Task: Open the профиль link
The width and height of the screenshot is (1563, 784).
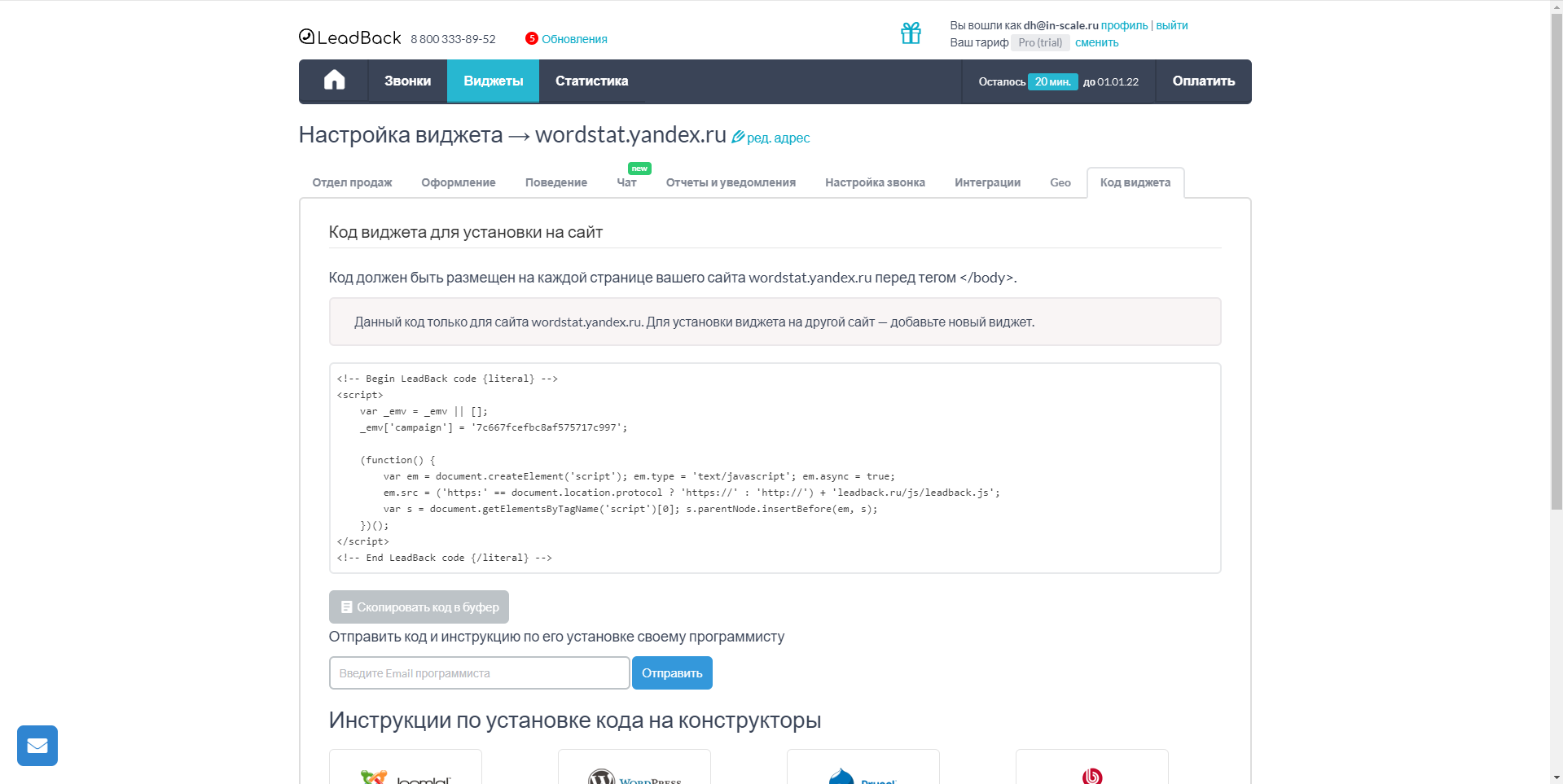Action: [x=1124, y=25]
